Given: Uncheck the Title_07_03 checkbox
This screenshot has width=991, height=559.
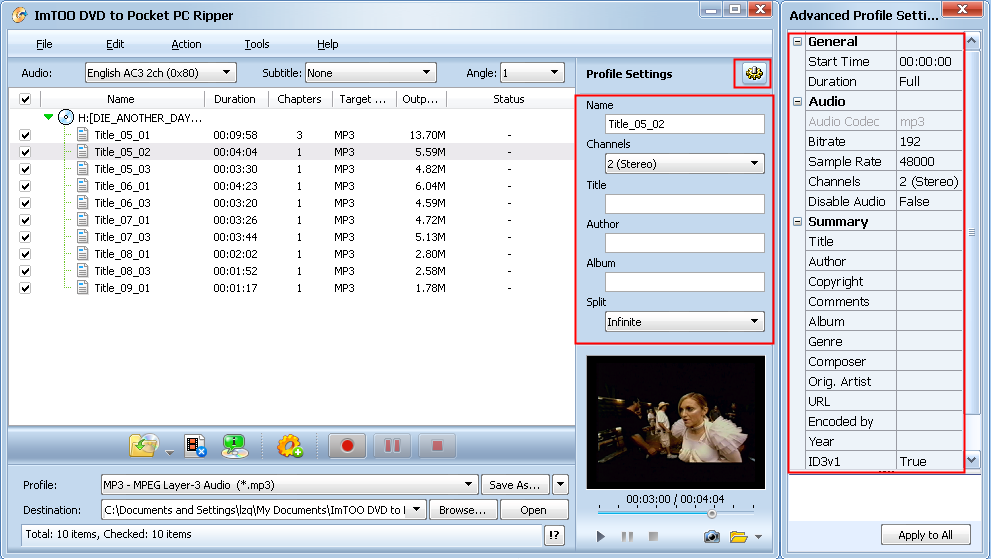Looking at the screenshot, I should [25, 237].
